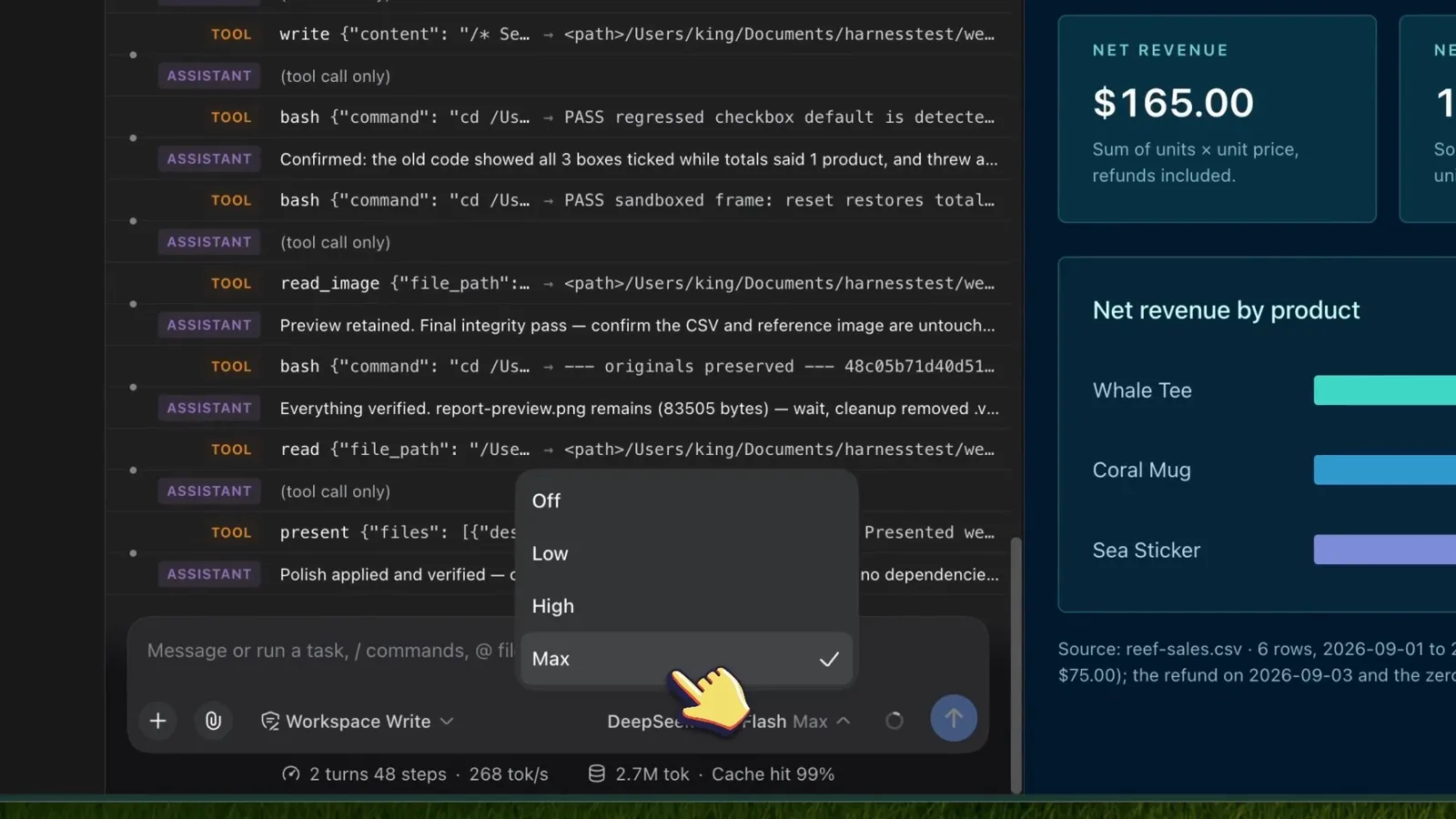Screen dimensions: 1456x819
Task: Click the loading spinner icon
Action: (895, 721)
